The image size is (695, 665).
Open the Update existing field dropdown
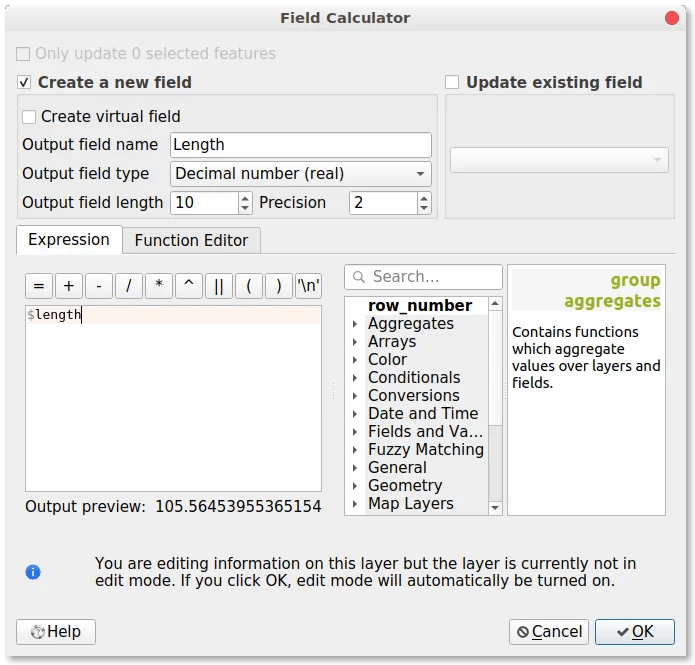click(559, 160)
